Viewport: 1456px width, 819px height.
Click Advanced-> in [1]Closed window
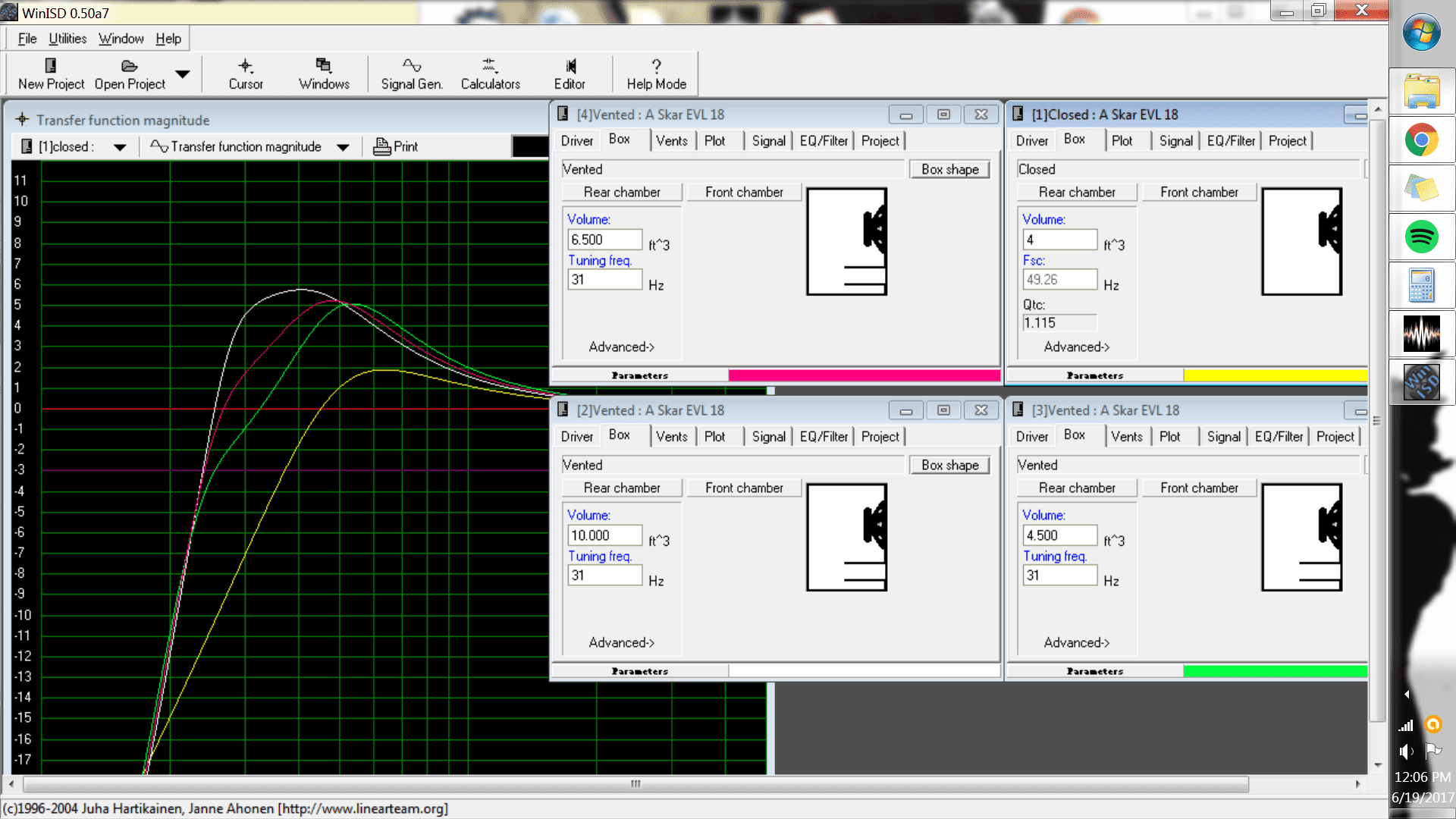(1077, 347)
